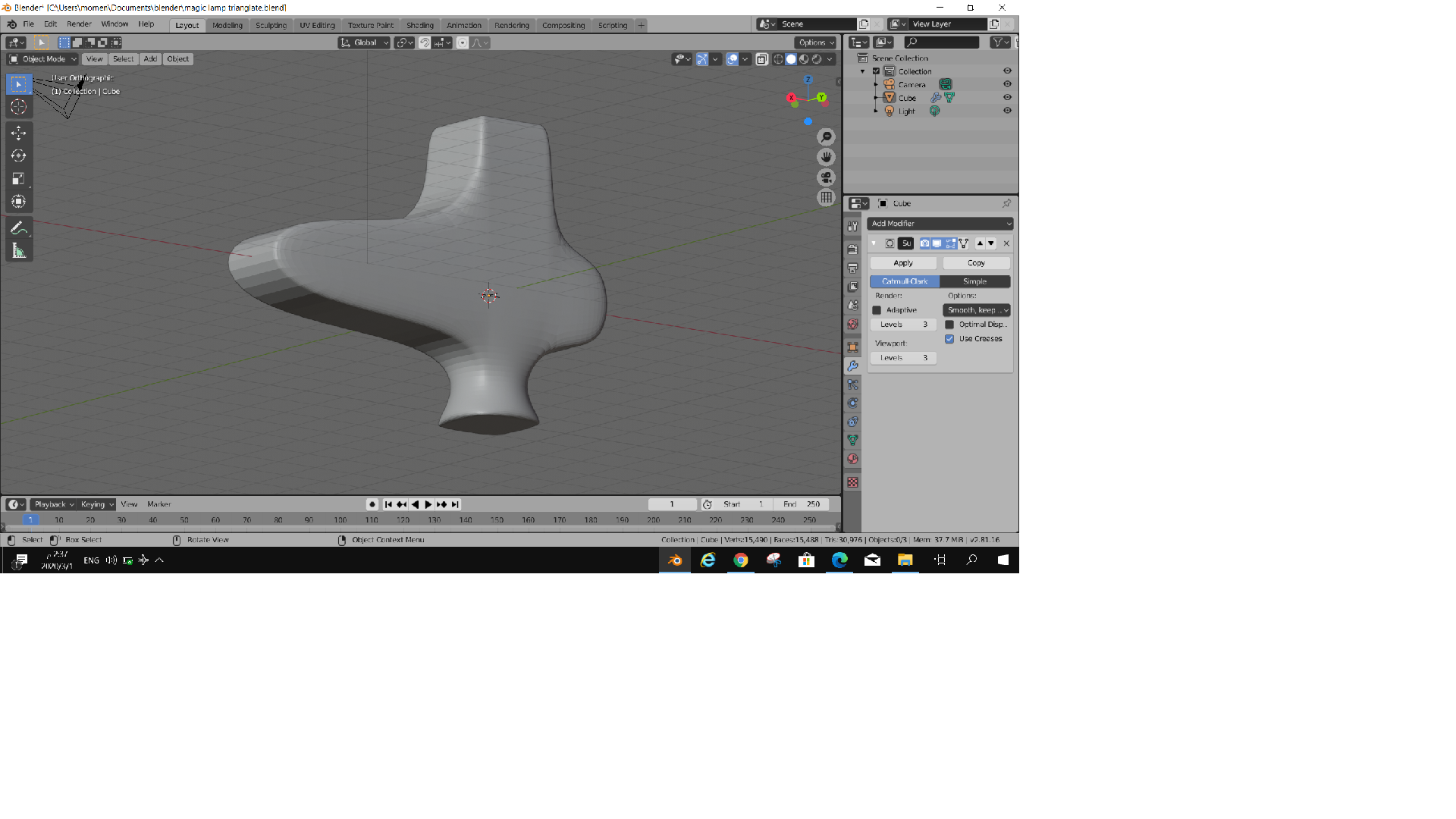This screenshot has width=1456, height=819.
Task: Switch to the Shading workspace tab
Action: click(419, 25)
